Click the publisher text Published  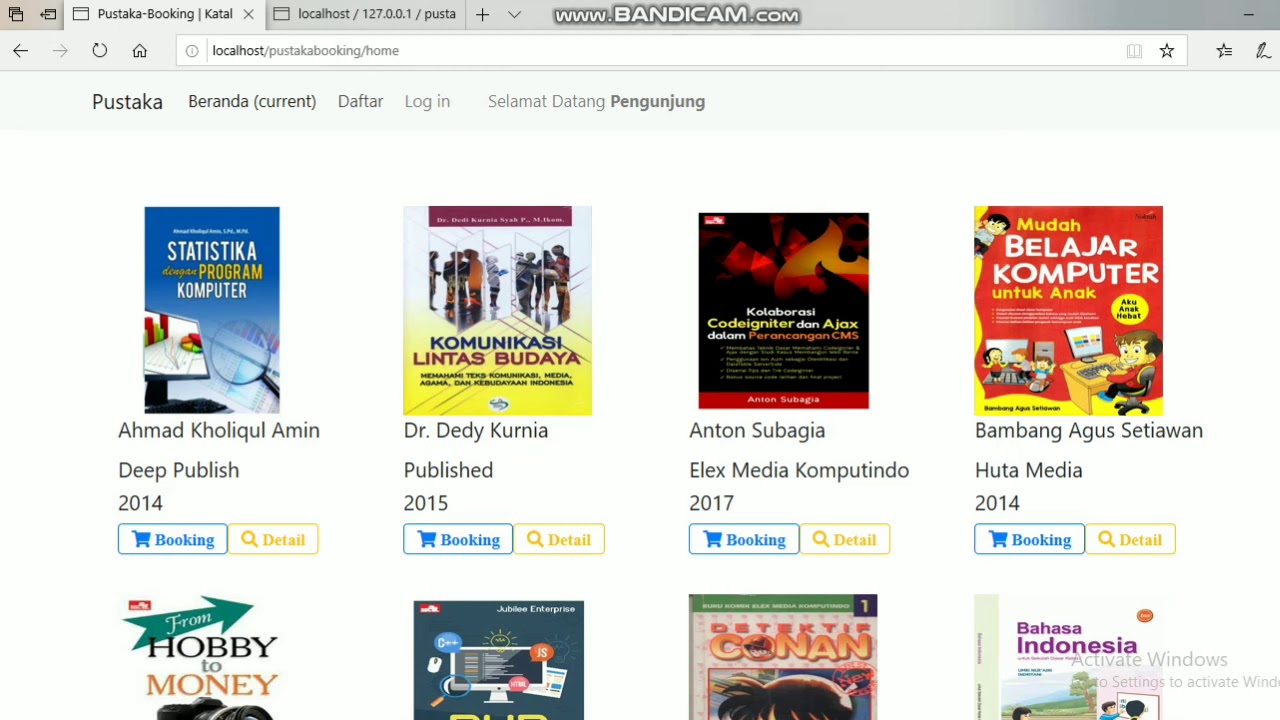448,470
